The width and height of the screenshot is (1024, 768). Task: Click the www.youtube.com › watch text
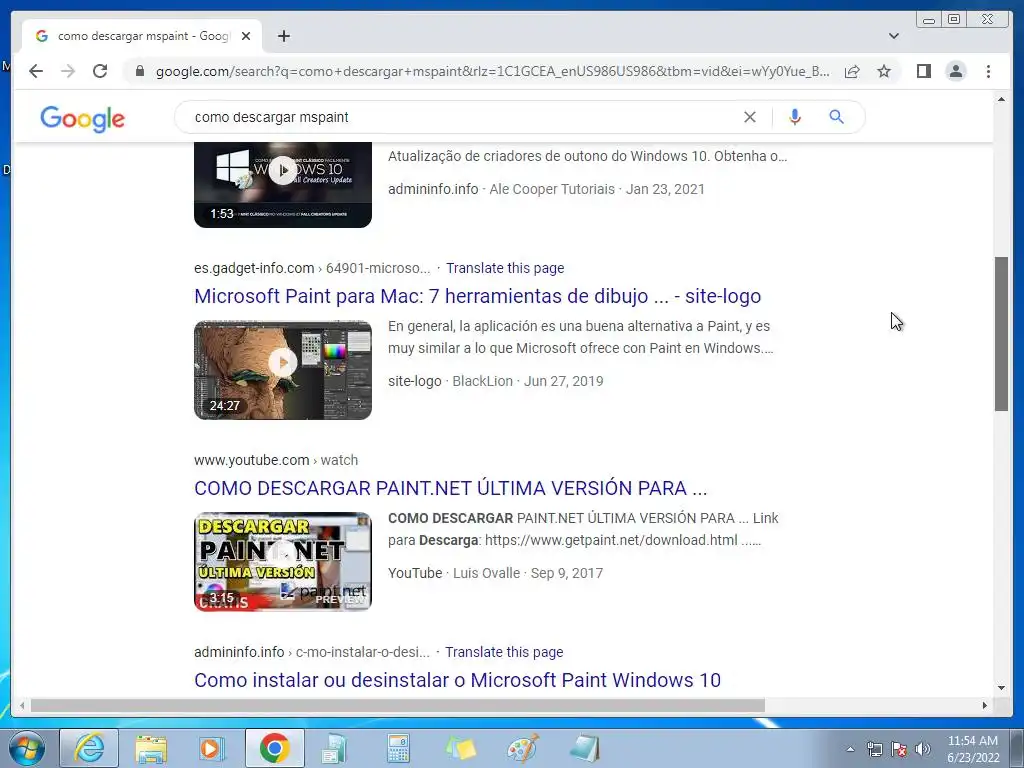pos(276,460)
